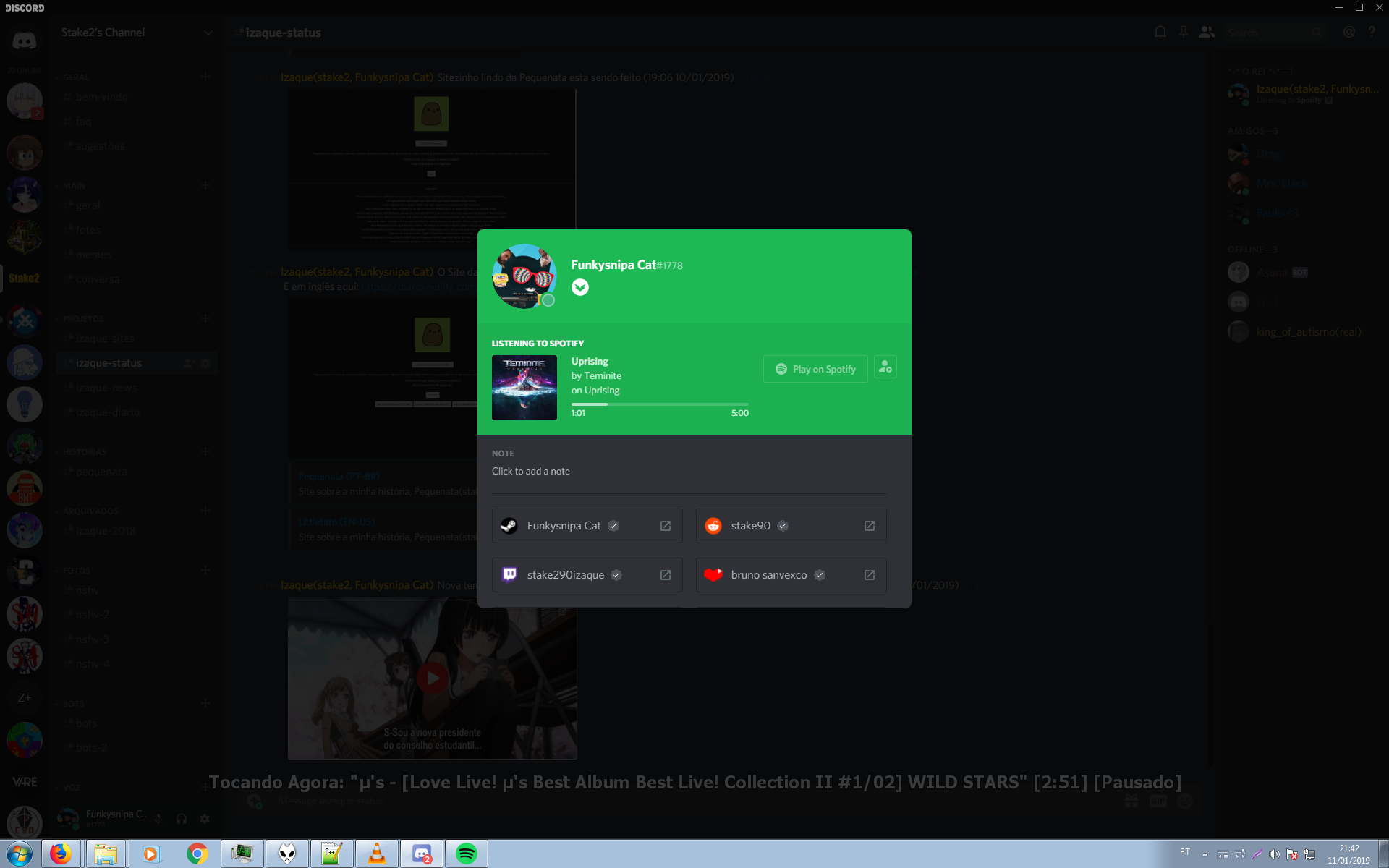Image resolution: width=1389 pixels, height=868 pixels.
Task: Open the Reddit stake90 external link icon
Action: tap(870, 526)
